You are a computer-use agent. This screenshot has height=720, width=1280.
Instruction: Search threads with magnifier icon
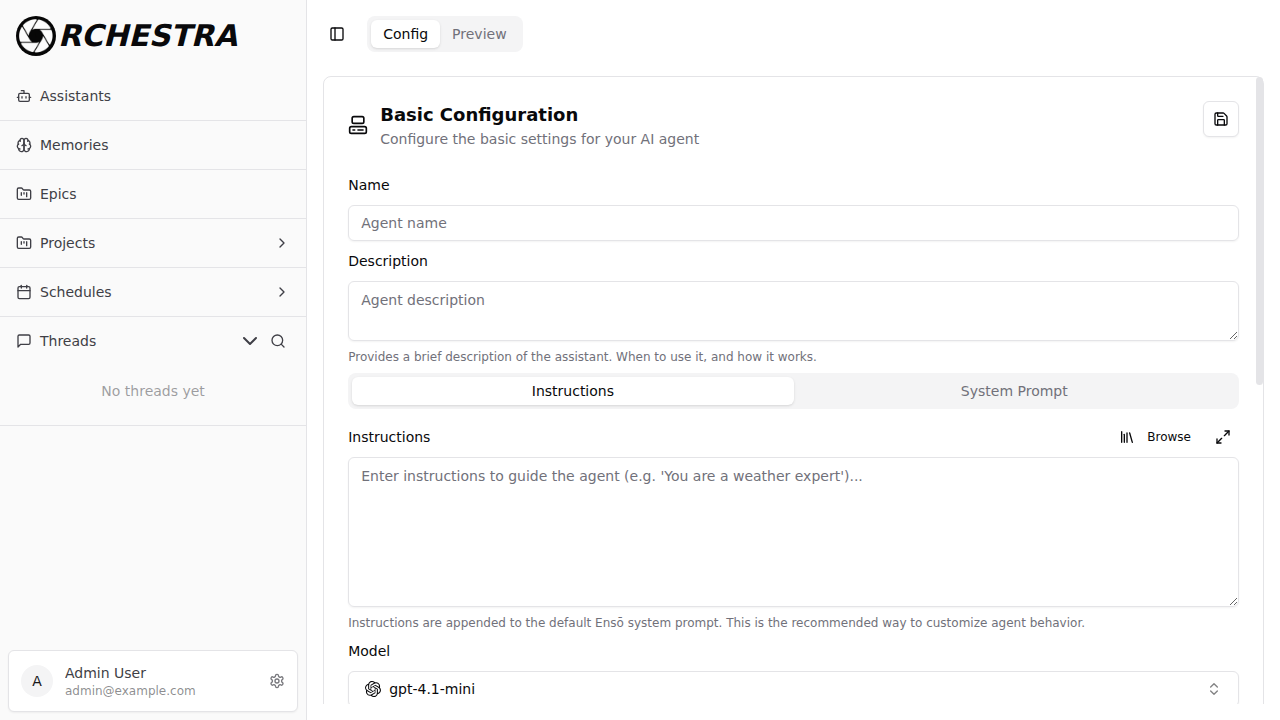coord(278,341)
